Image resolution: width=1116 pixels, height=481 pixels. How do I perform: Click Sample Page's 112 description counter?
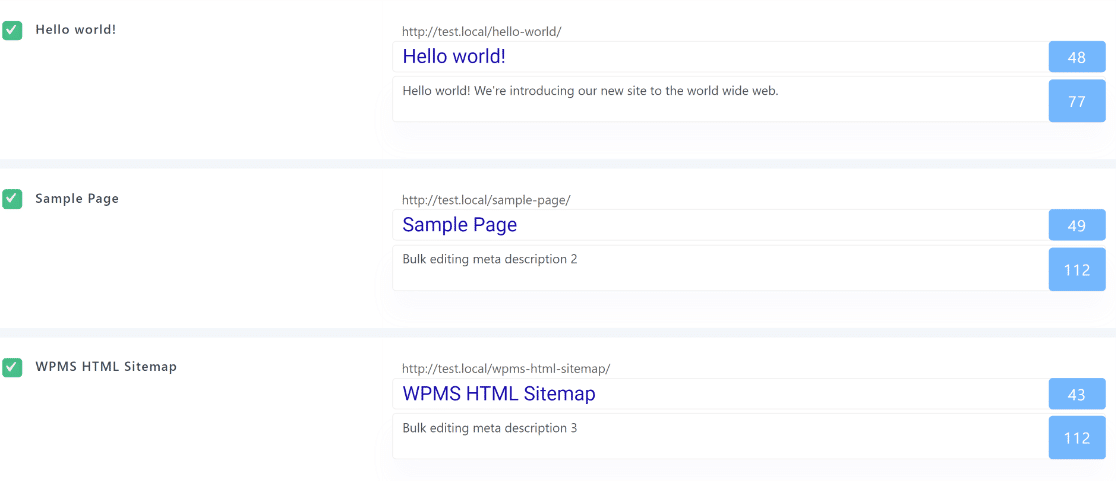pyautogui.click(x=1077, y=270)
